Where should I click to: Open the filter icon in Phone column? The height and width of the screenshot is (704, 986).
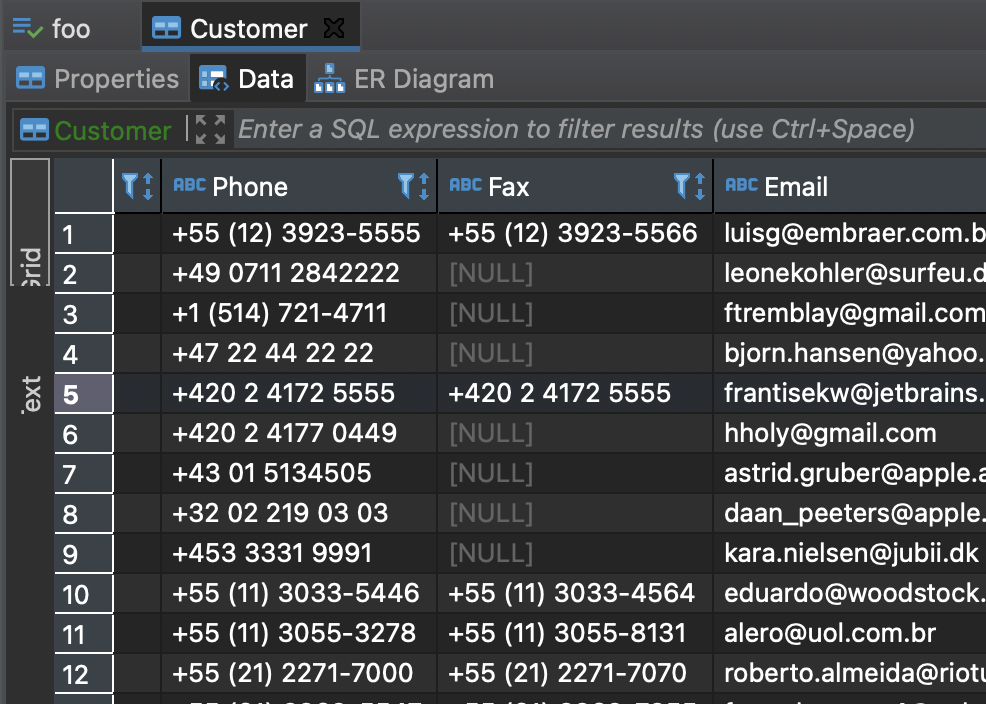pyautogui.click(x=406, y=186)
